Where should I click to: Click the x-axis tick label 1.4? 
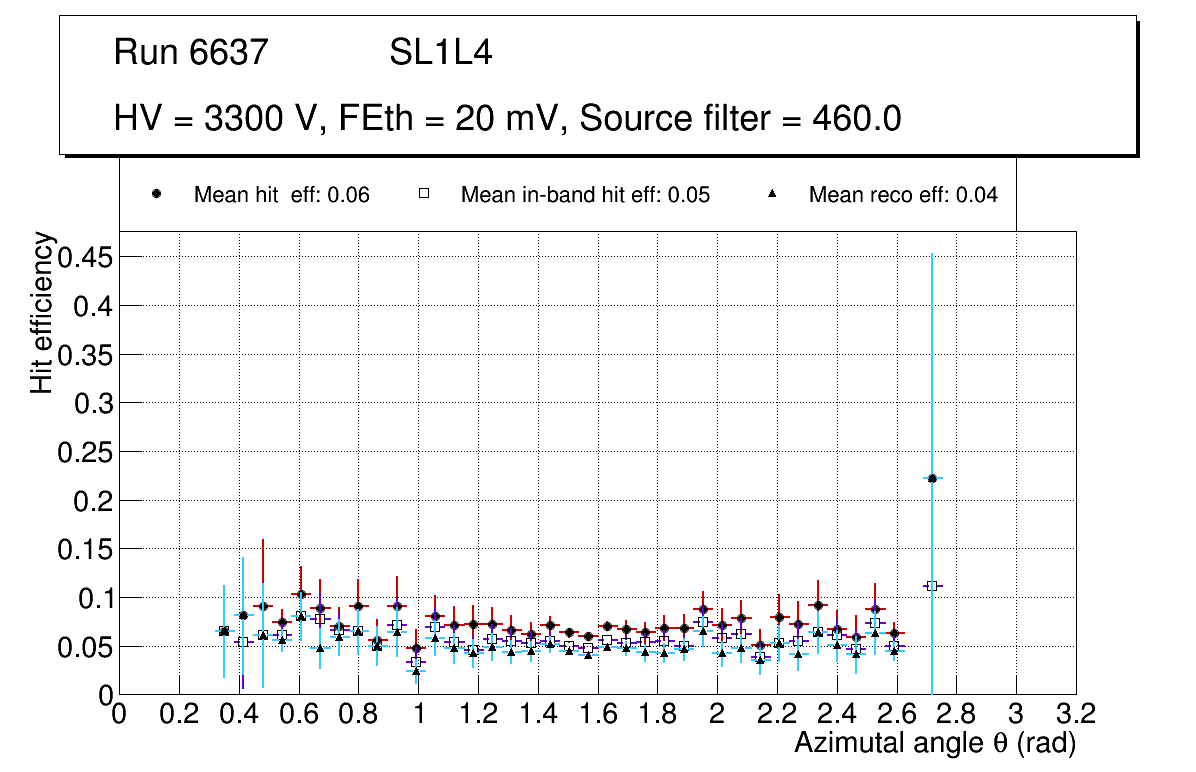[537, 714]
